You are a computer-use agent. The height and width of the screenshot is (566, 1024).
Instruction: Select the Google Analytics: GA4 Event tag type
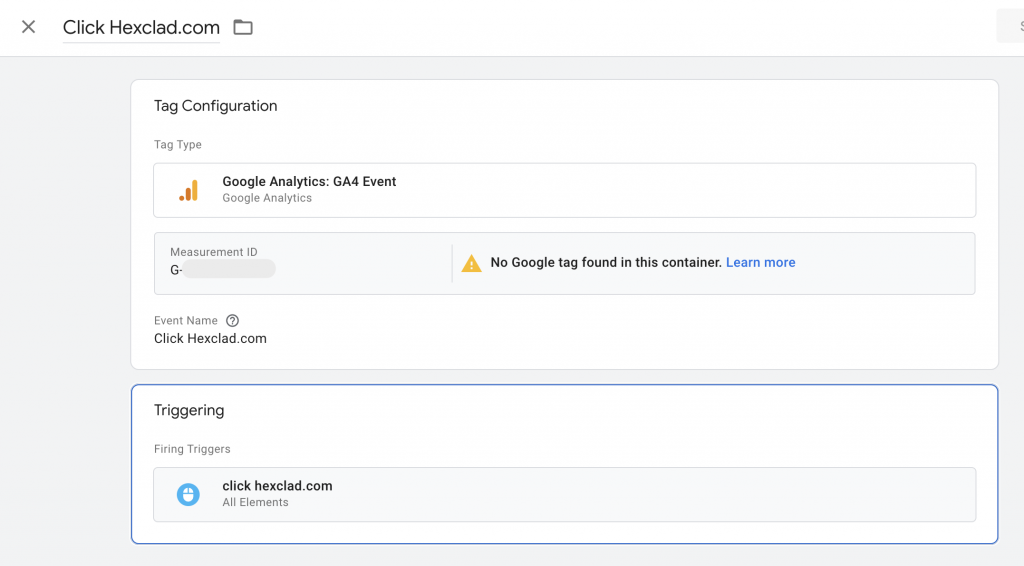[x=564, y=190]
